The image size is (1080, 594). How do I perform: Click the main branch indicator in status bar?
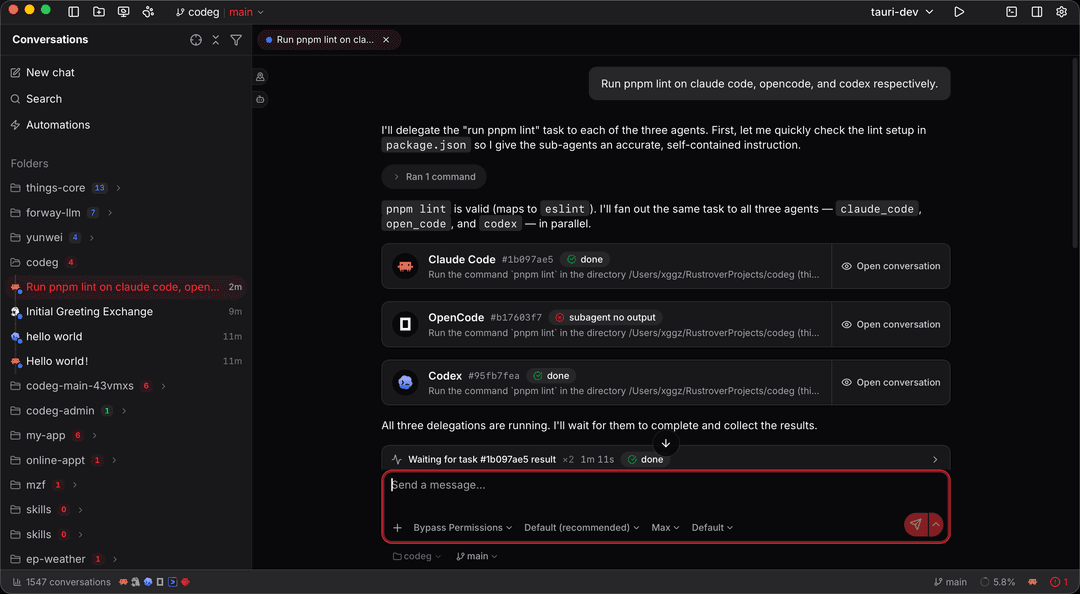[951, 582]
